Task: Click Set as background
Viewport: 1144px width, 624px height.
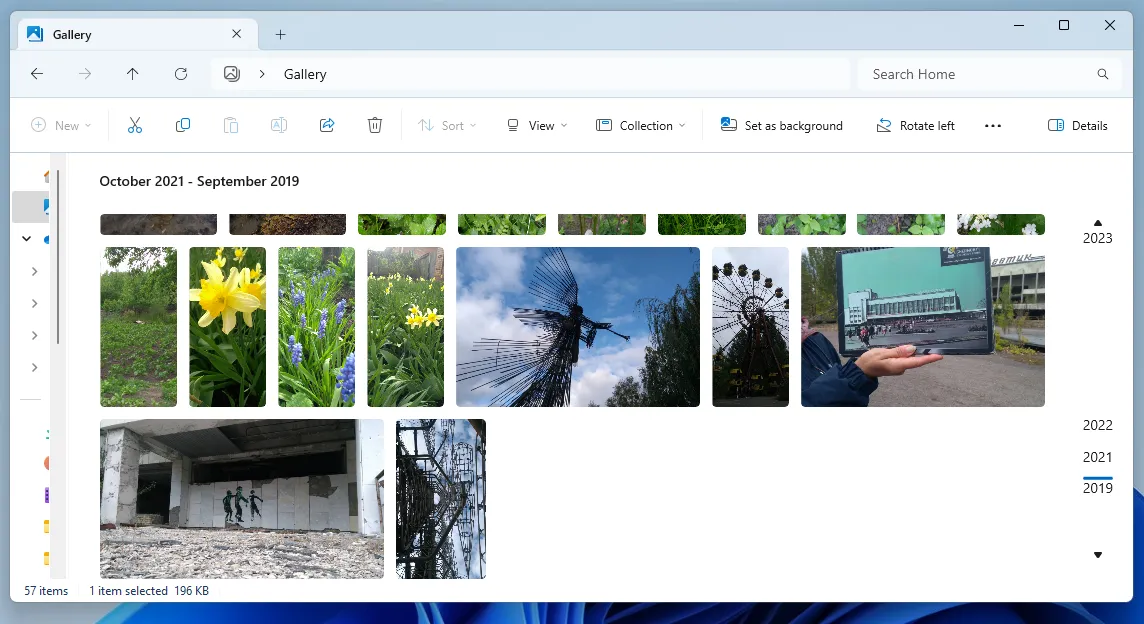Action: coord(782,125)
